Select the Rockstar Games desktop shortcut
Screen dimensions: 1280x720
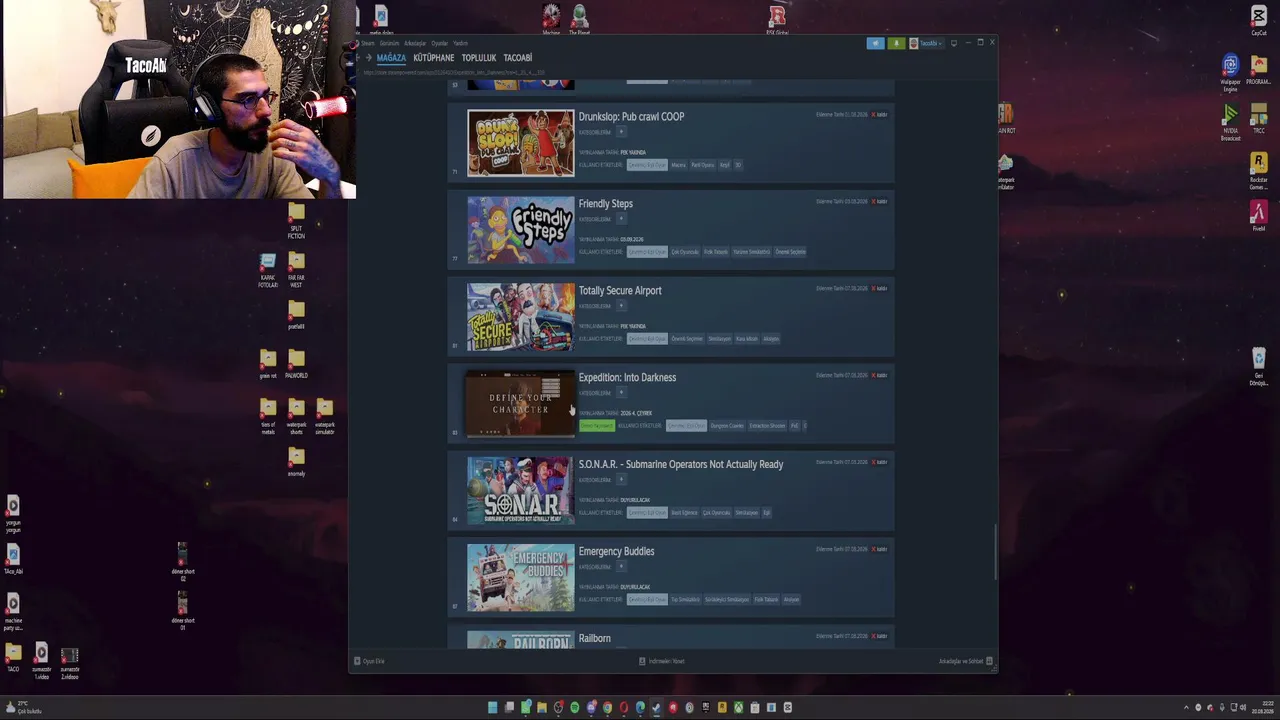[1259, 170]
